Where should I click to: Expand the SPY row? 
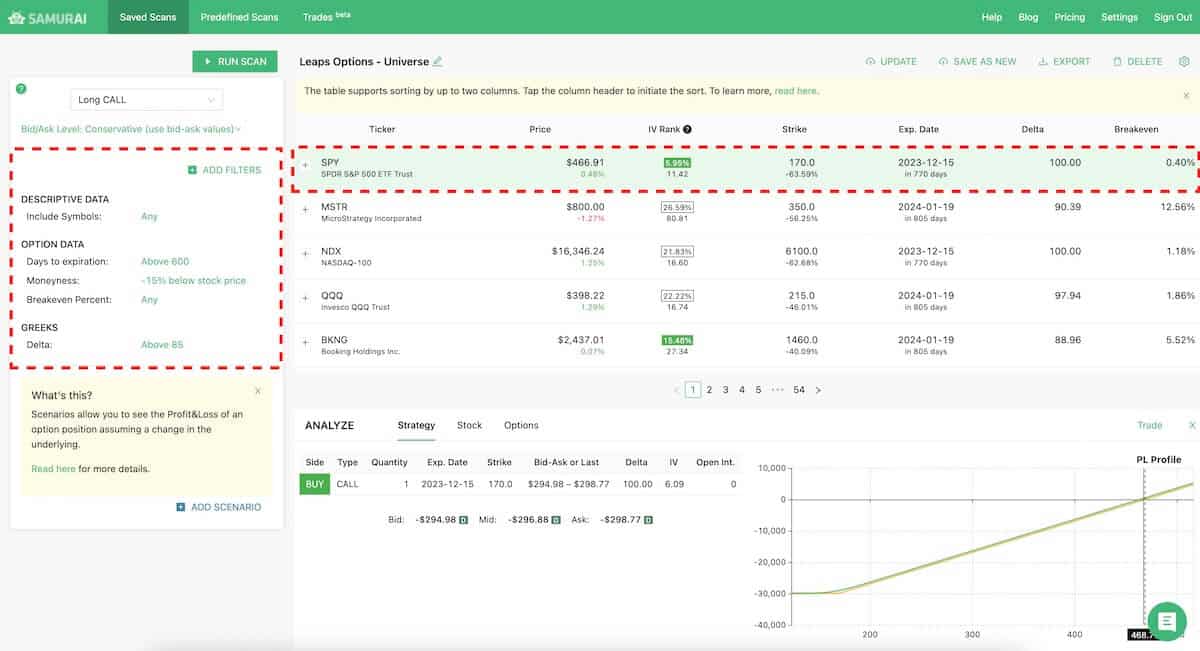click(x=306, y=164)
